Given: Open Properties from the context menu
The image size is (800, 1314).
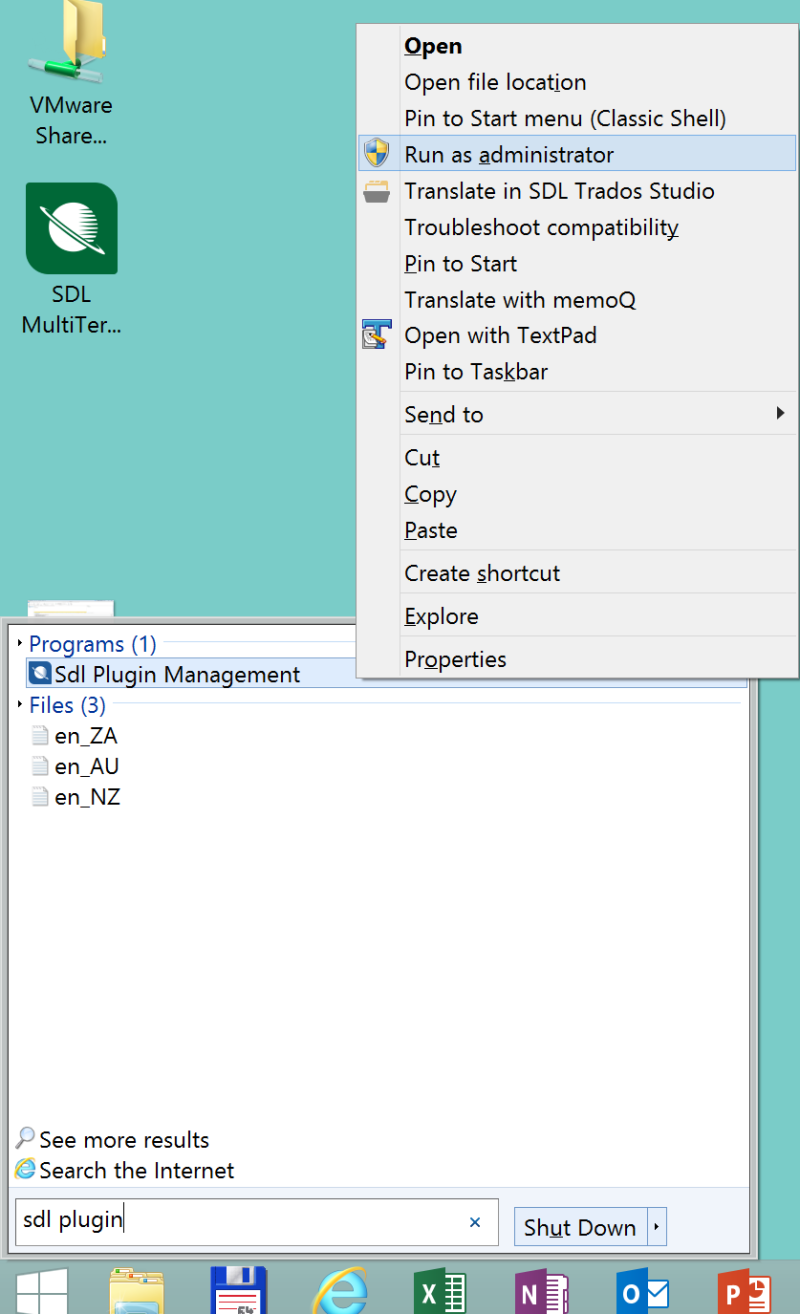Looking at the screenshot, I should (x=578, y=659).
